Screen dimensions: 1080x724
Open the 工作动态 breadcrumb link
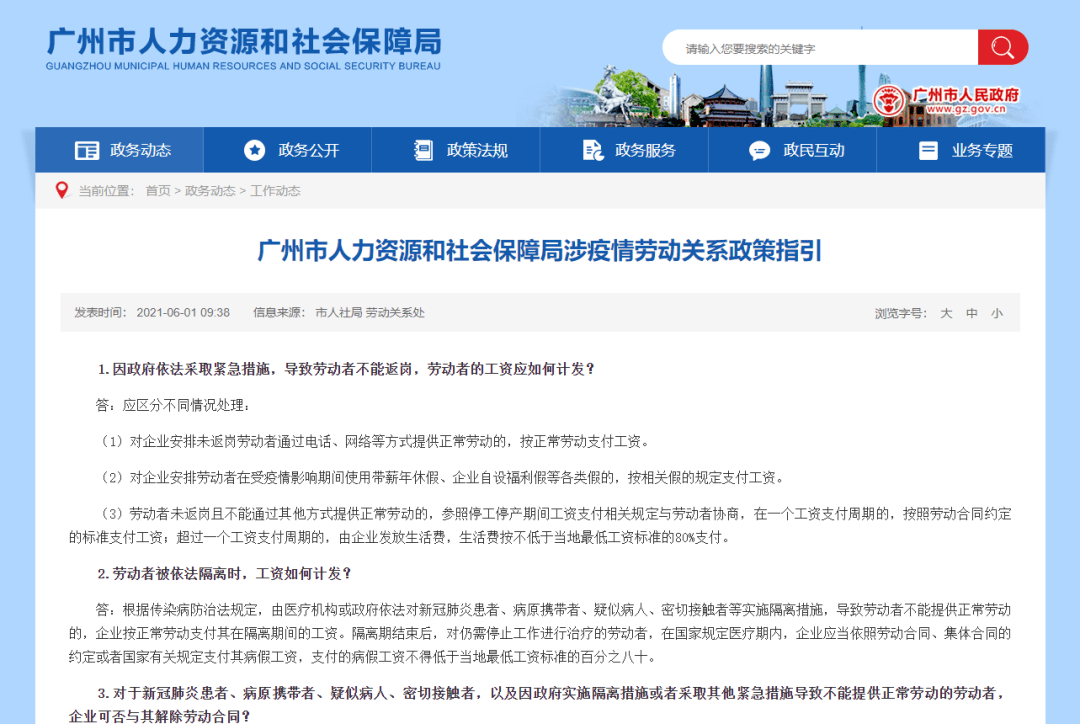pos(275,190)
